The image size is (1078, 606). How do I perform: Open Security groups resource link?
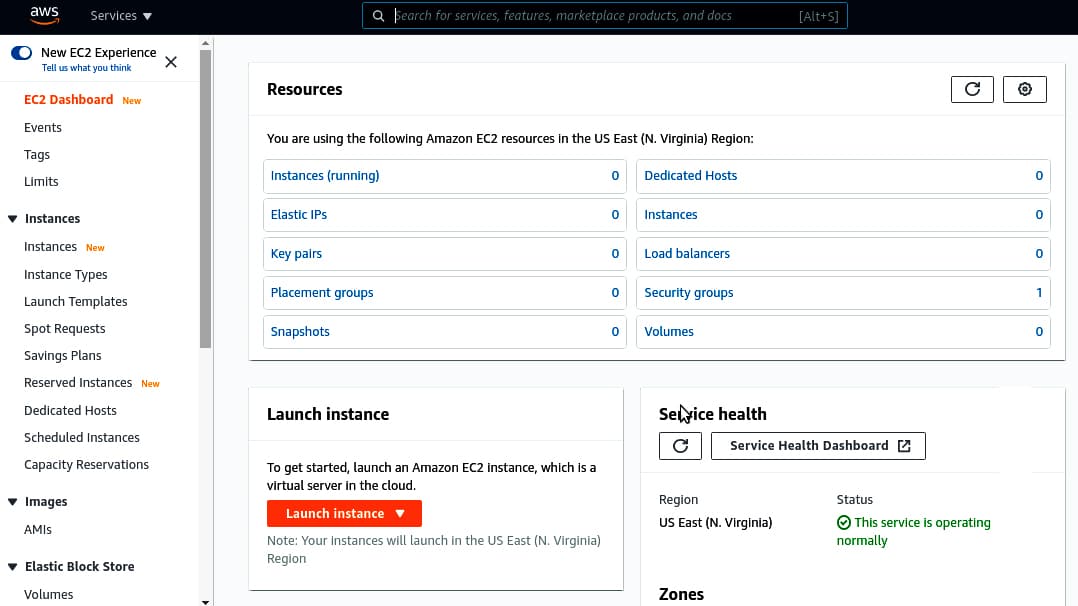(x=689, y=292)
